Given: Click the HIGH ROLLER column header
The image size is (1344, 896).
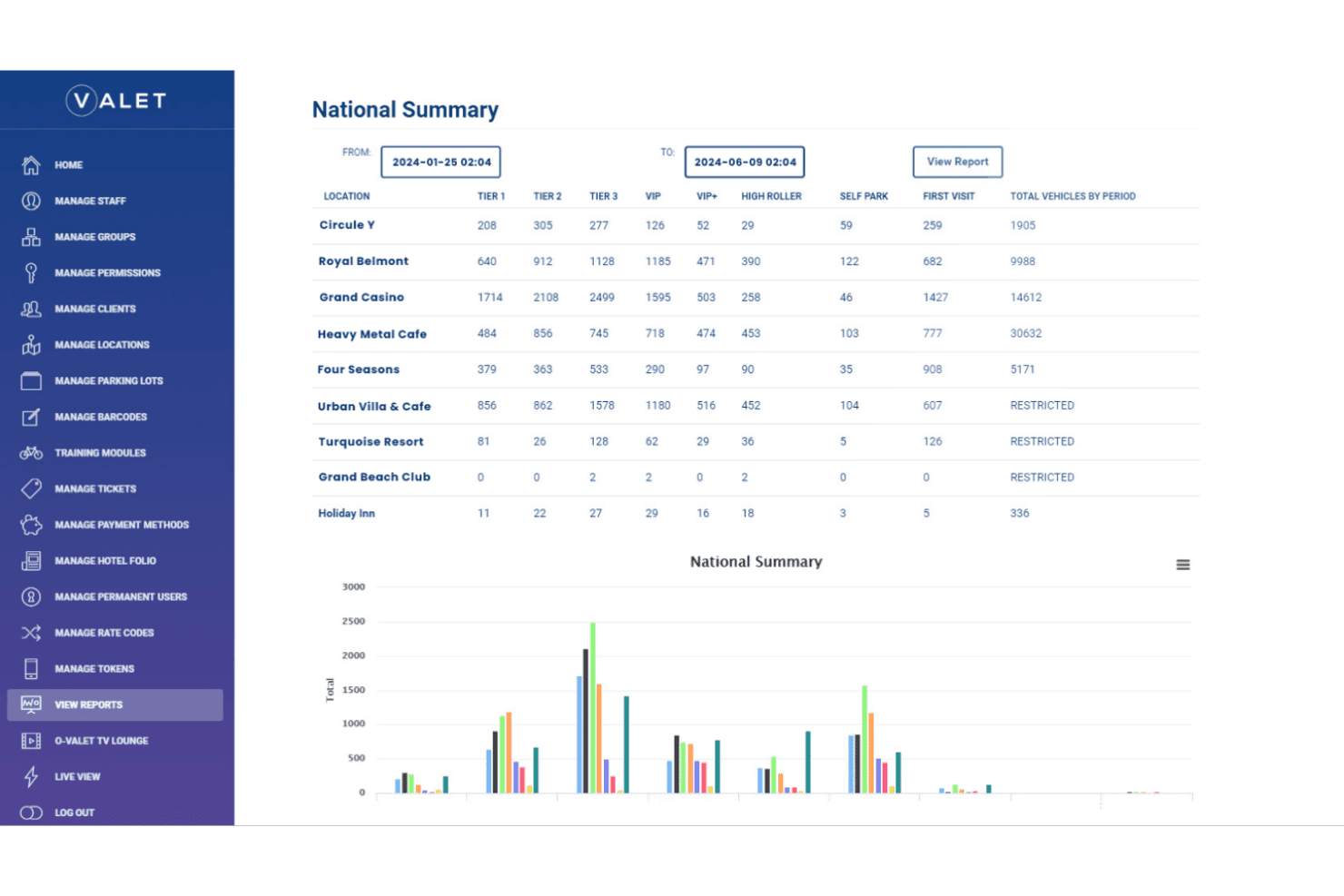Looking at the screenshot, I should point(771,196).
